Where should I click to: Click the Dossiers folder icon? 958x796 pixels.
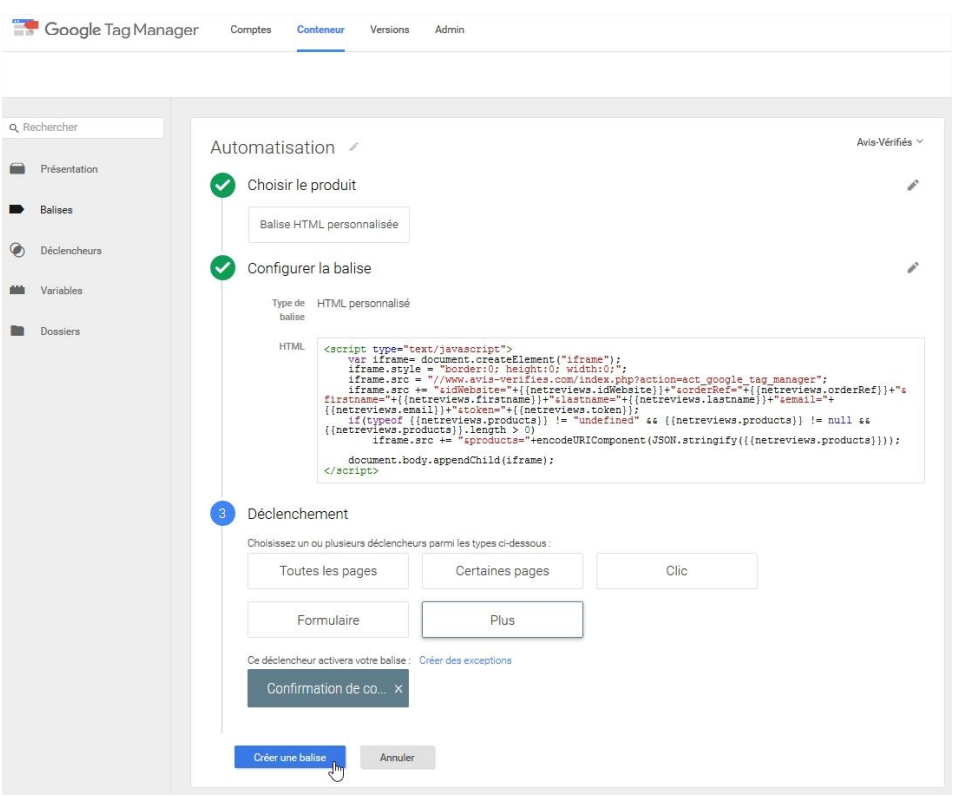tap(17, 331)
